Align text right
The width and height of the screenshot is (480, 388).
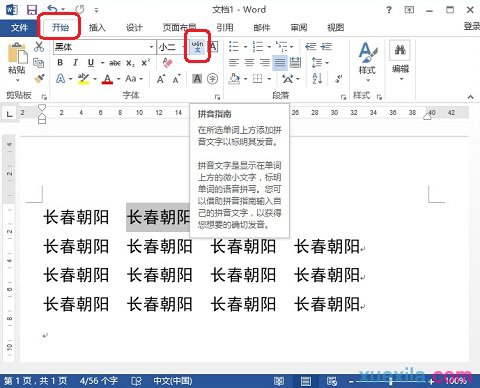pyautogui.click(x=265, y=62)
